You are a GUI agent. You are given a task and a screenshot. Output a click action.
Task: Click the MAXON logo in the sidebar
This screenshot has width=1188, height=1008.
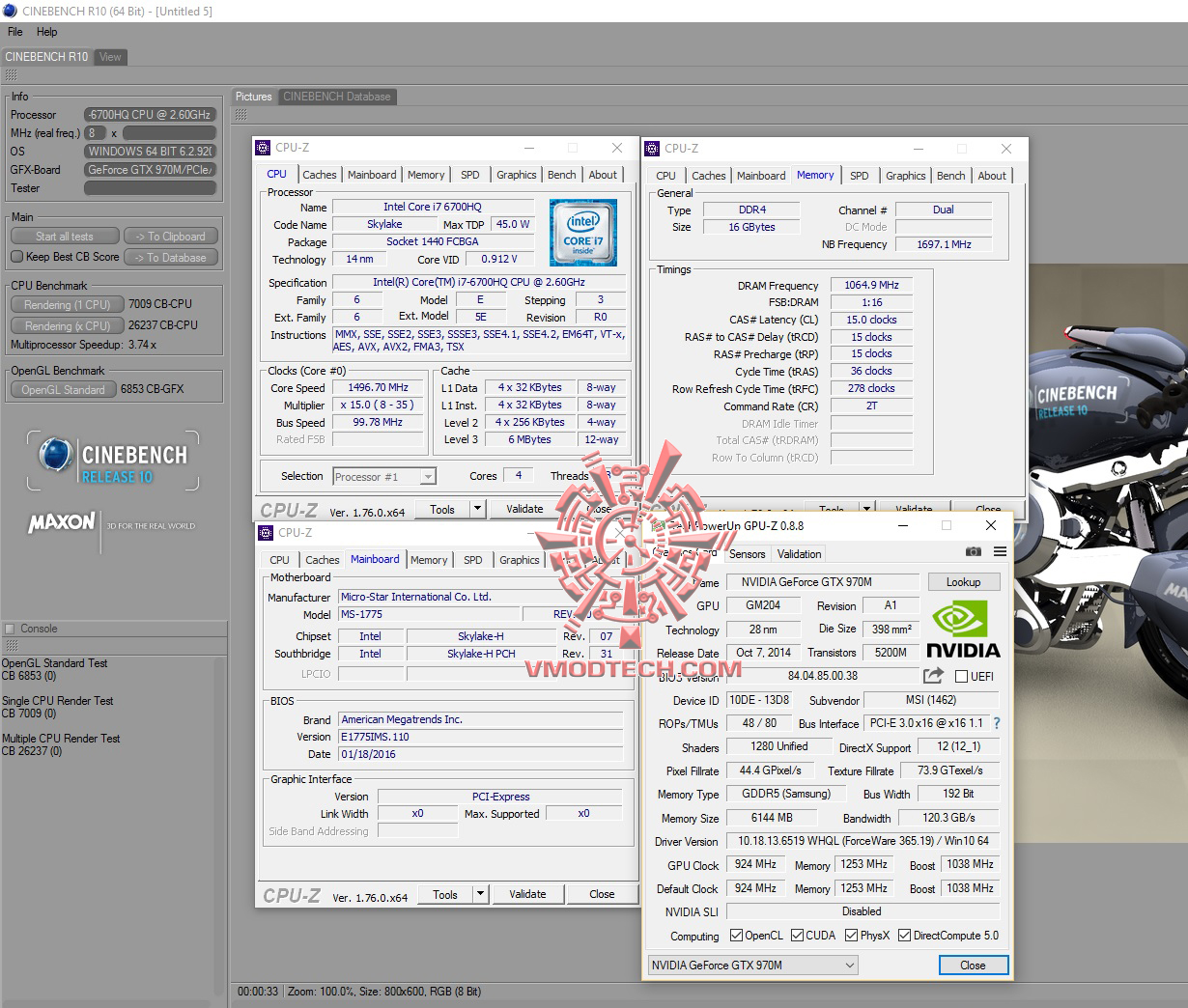(x=62, y=522)
